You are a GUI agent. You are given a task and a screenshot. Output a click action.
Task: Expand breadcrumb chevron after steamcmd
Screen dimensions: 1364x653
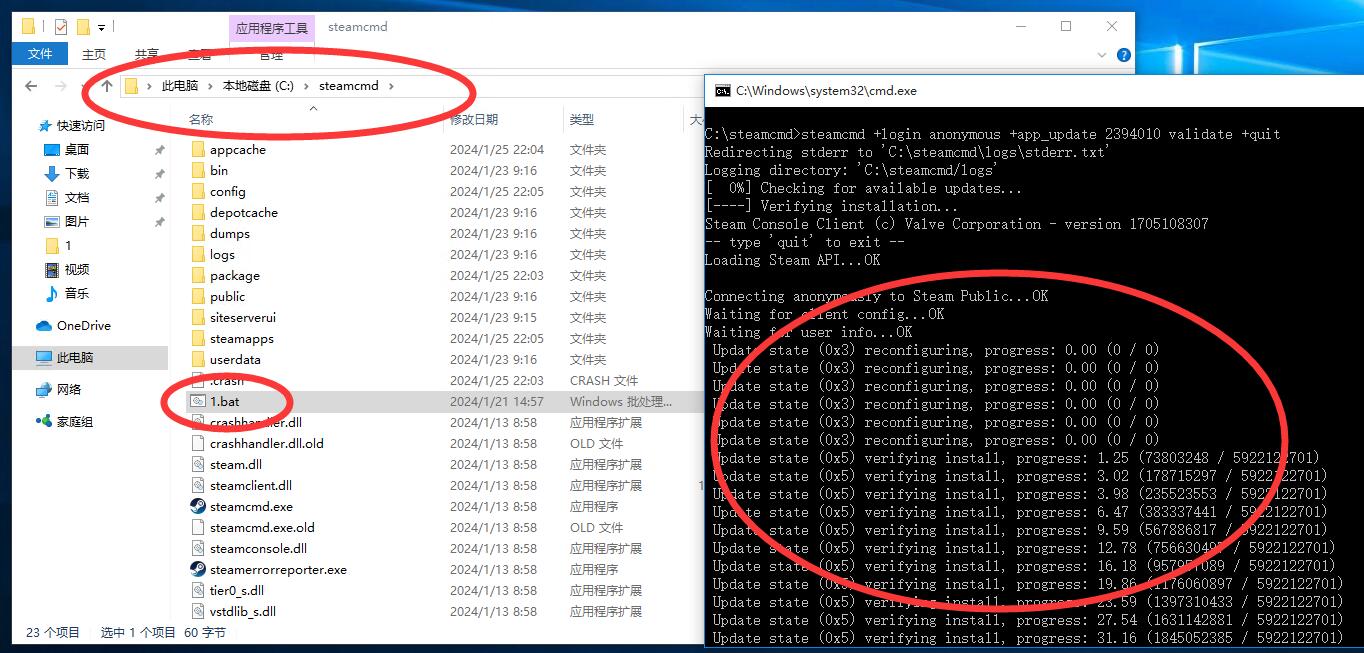391,86
